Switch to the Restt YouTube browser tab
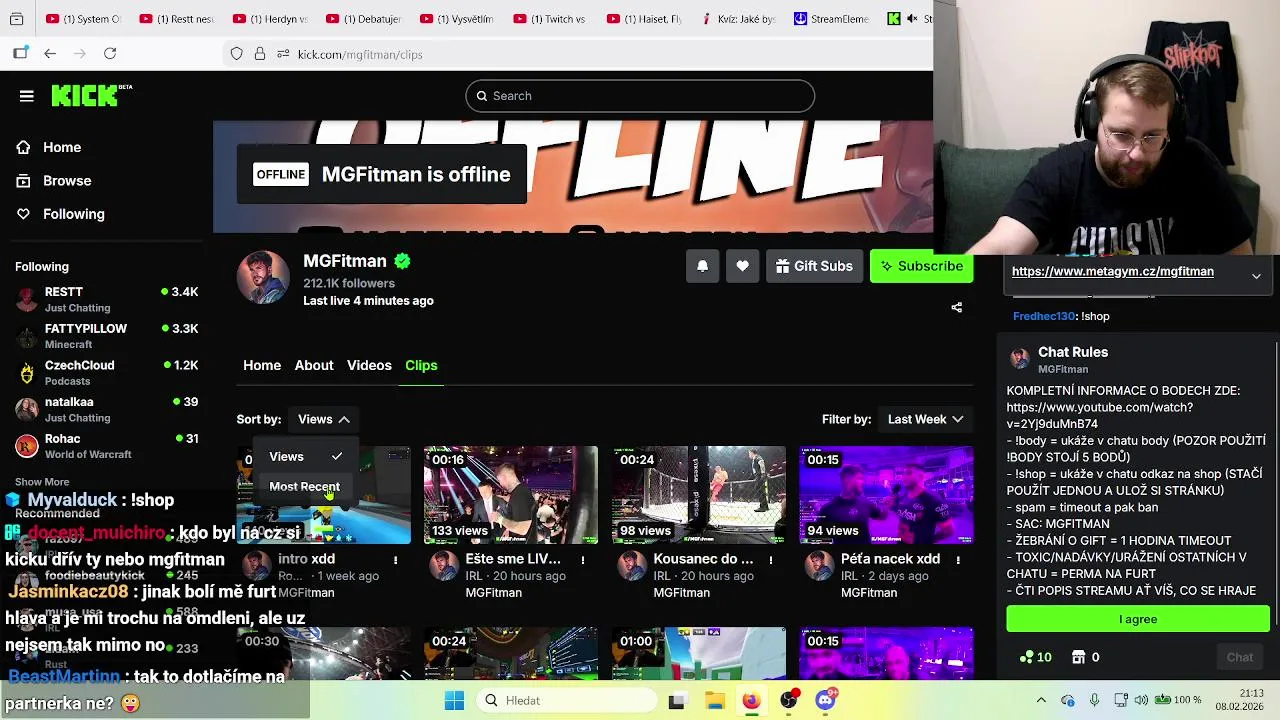 pos(178,19)
